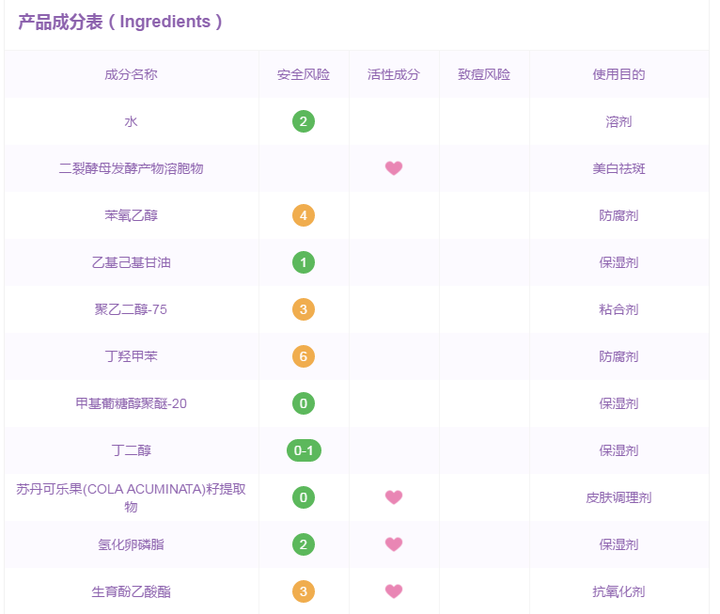Click green badge 0 for 苏丹可乐果 extract
The height and width of the screenshot is (614, 720).
(x=303, y=497)
